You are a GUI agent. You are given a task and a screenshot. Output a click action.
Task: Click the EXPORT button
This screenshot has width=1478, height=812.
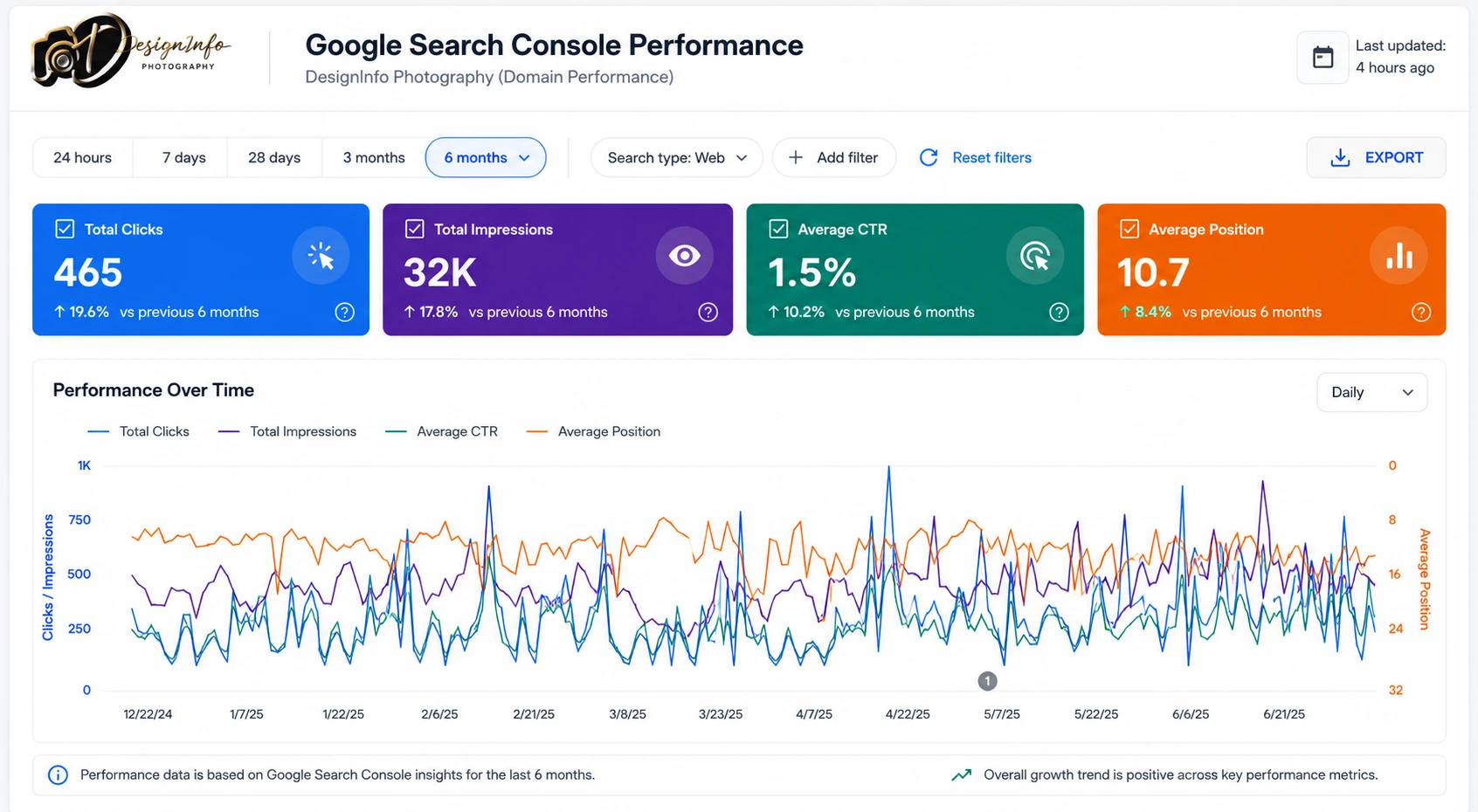(x=1376, y=157)
